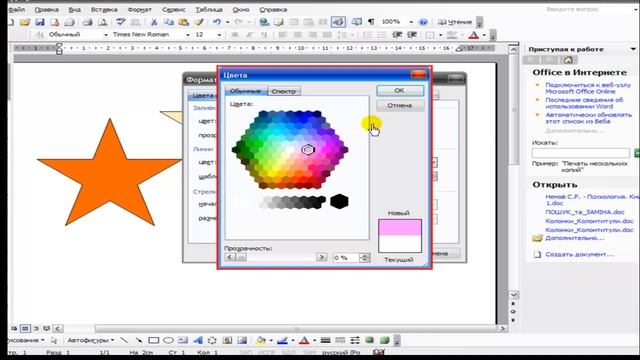Select the Arrow tool in the Drawing toolbar
This screenshot has height=360, width=640.
click(139, 340)
